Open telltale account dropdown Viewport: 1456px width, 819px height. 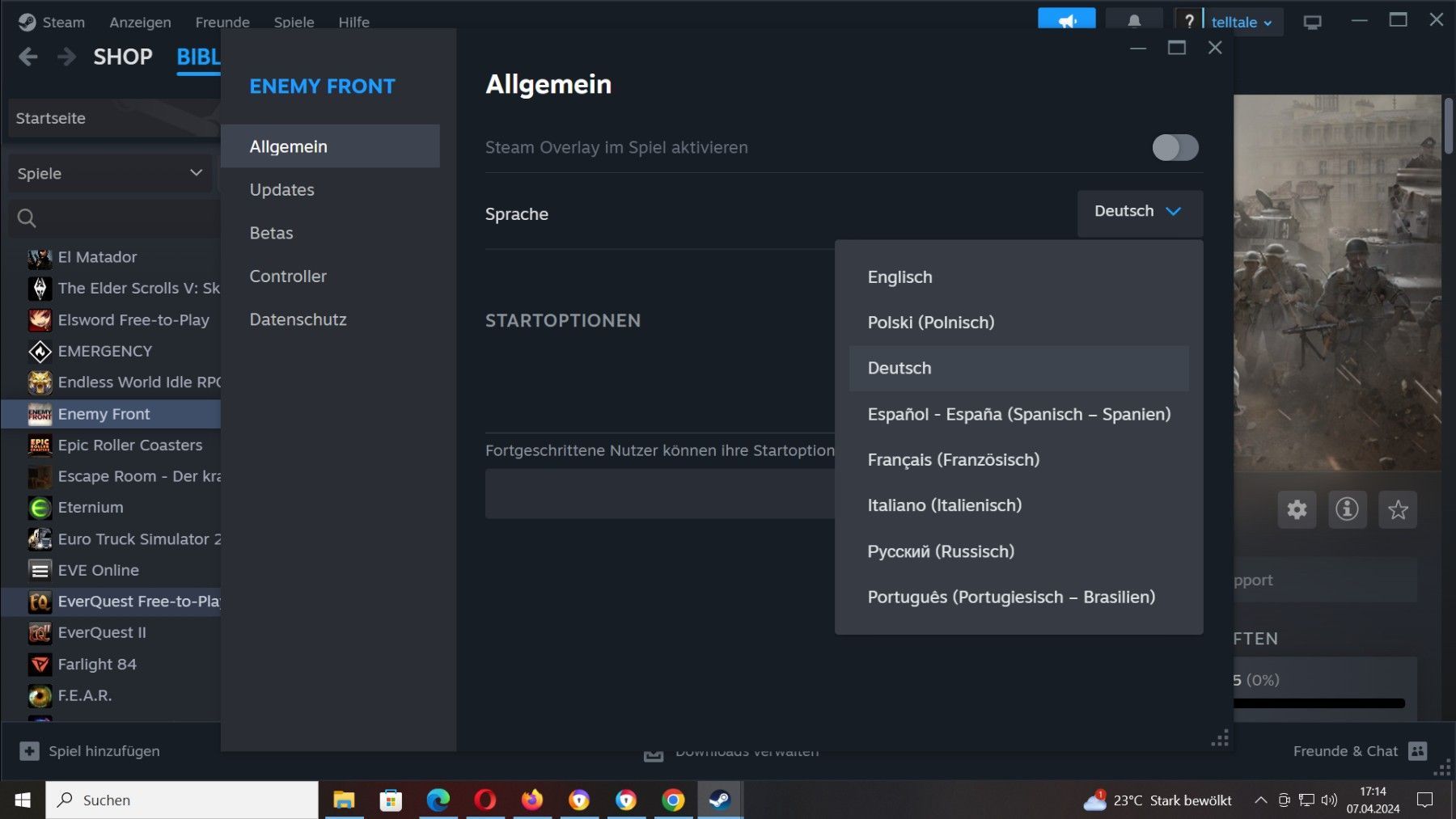tap(1241, 22)
